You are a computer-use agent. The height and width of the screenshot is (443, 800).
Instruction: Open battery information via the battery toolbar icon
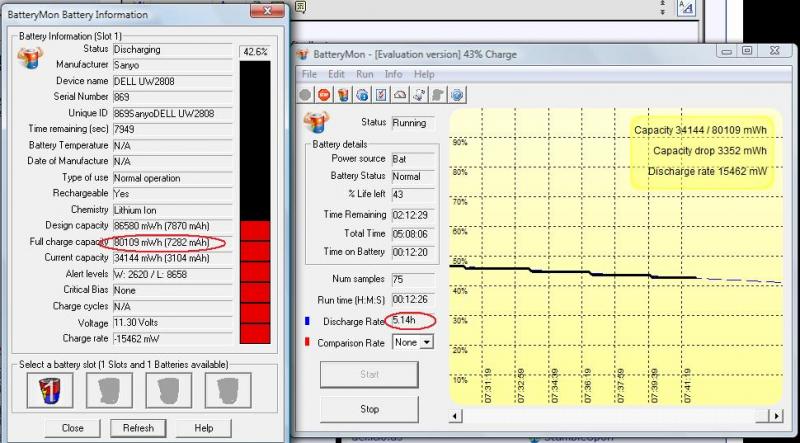(342, 95)
